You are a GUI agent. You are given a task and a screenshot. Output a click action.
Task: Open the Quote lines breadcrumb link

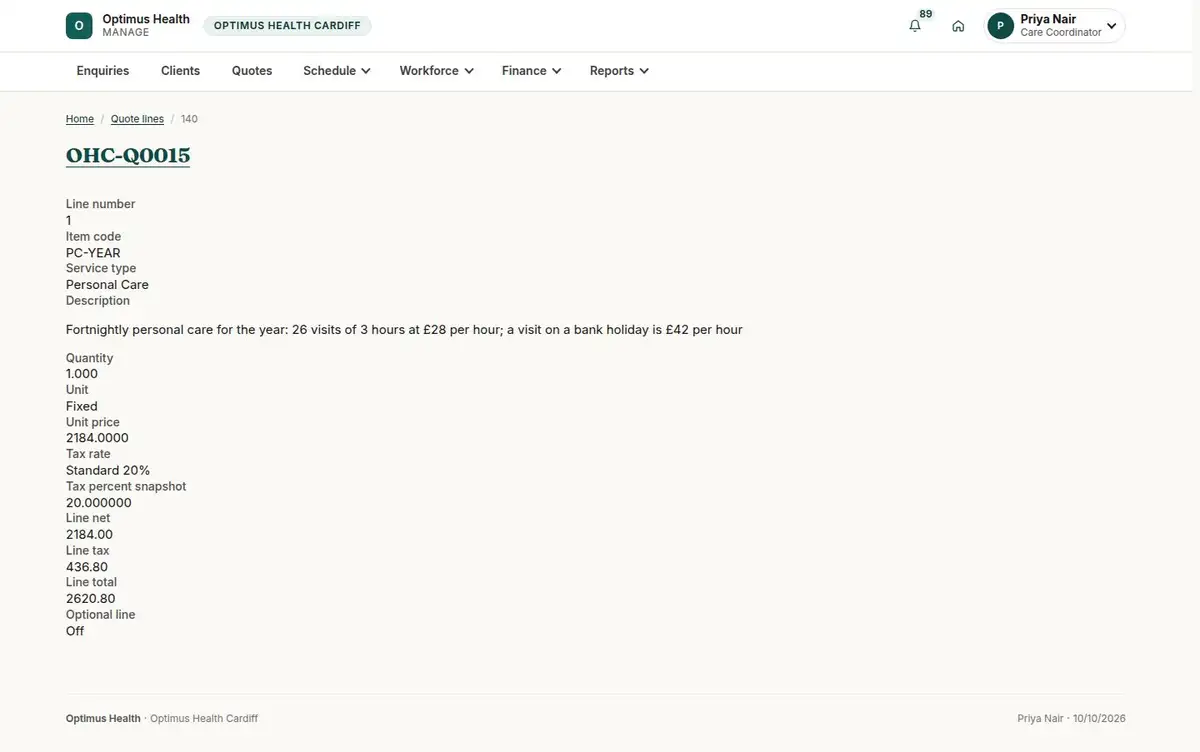coord(137,119)
